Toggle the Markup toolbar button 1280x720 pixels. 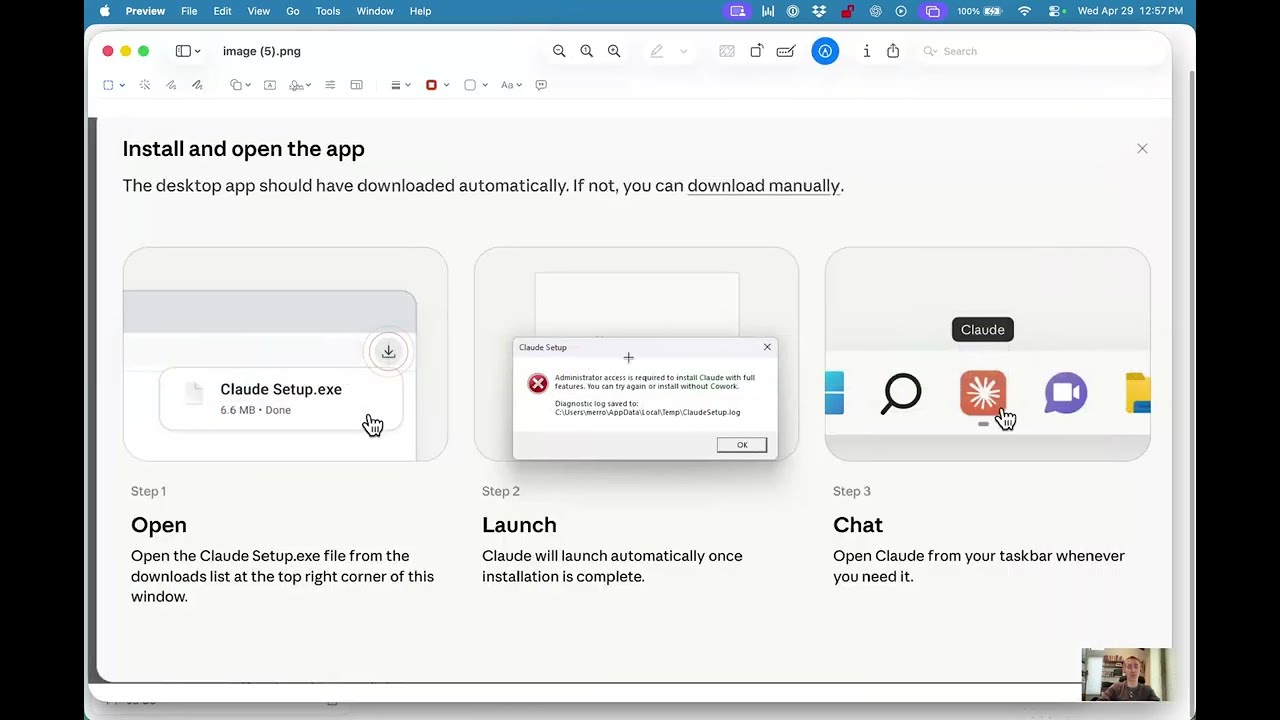[825, 51]
